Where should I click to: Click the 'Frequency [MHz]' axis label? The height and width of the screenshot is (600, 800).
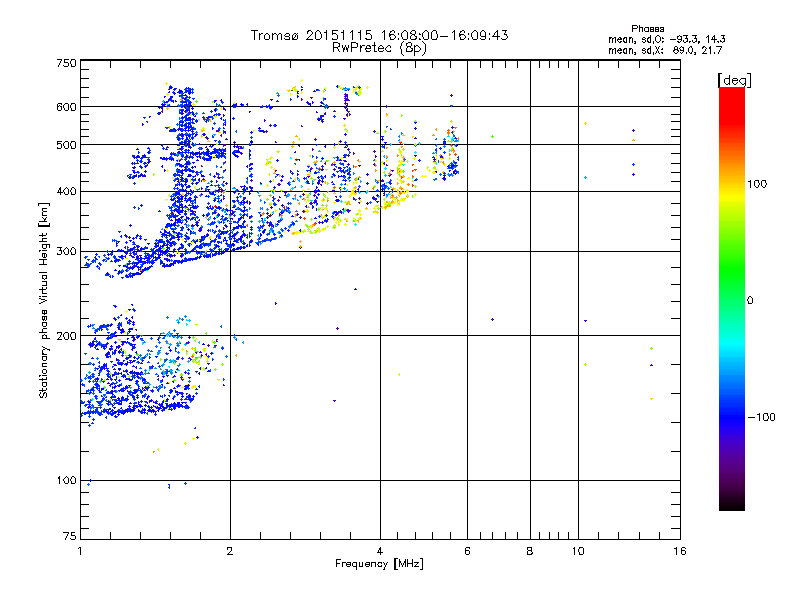tap(379, 564)
